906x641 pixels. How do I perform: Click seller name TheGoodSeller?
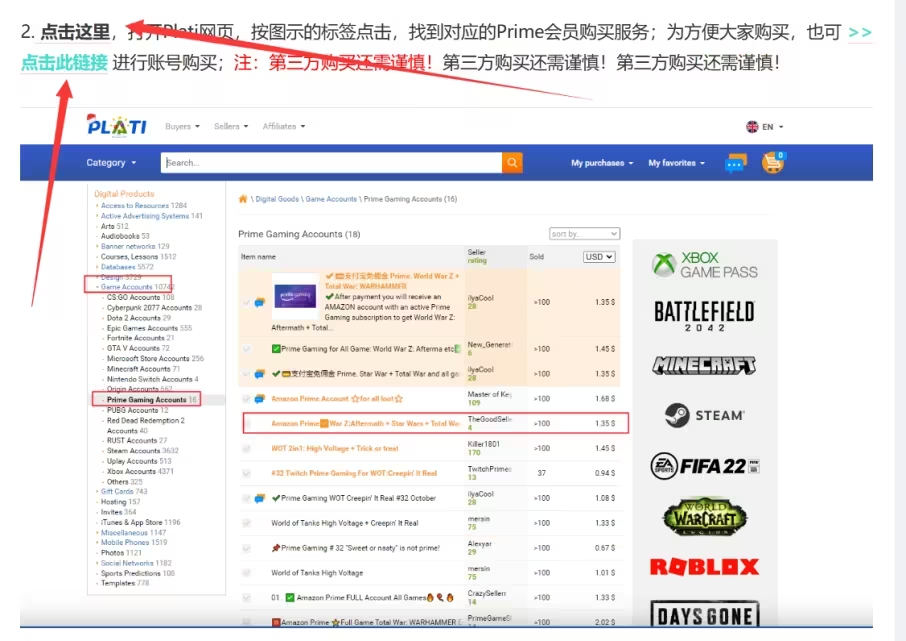click(489, 419)
